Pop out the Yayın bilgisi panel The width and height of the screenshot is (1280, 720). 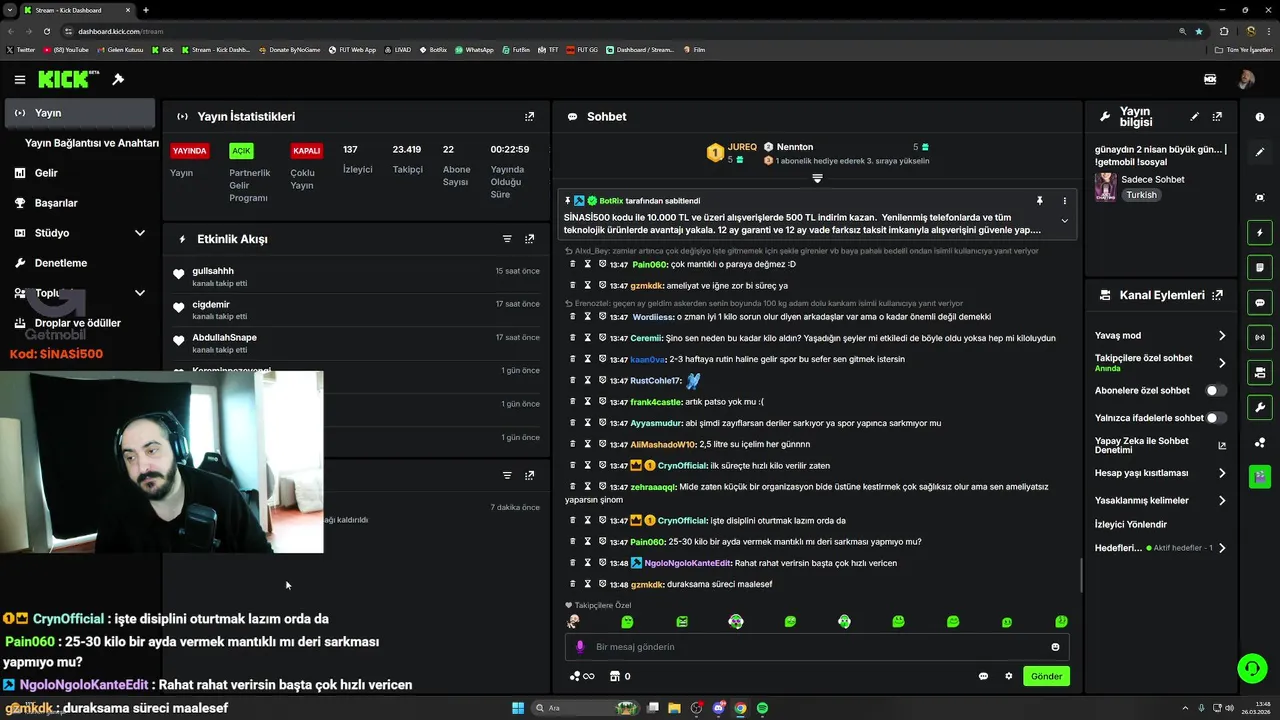1217,117
